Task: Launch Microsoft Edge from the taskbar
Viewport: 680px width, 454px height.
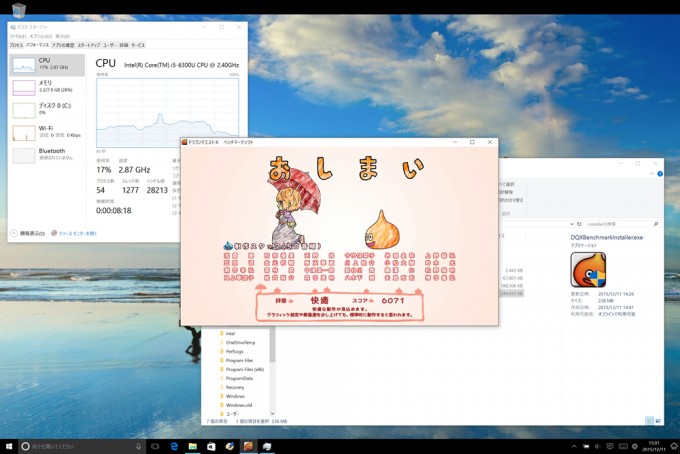Action: click(174, 446)
